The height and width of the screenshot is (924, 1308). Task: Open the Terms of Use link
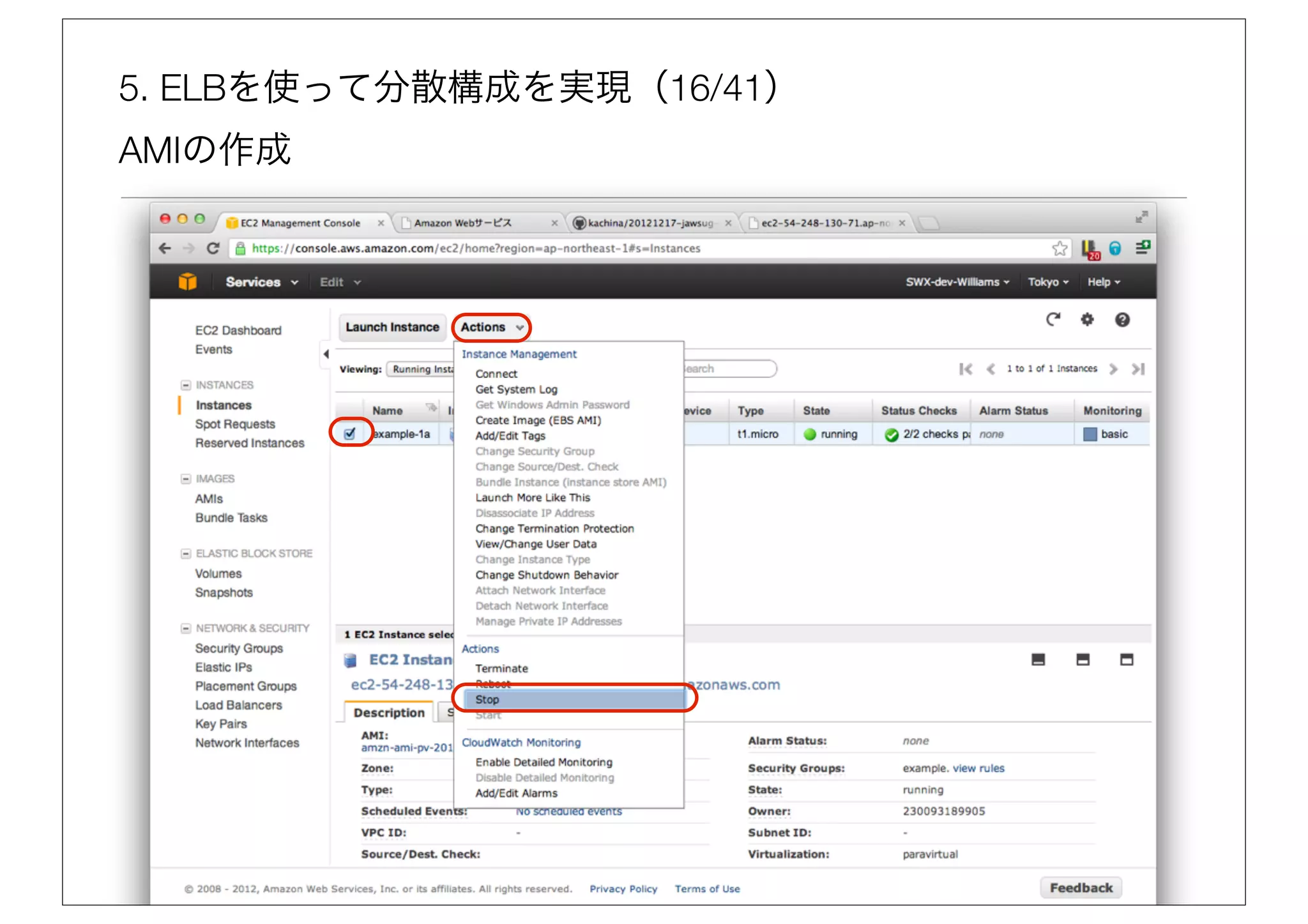[x=707, y=889]
